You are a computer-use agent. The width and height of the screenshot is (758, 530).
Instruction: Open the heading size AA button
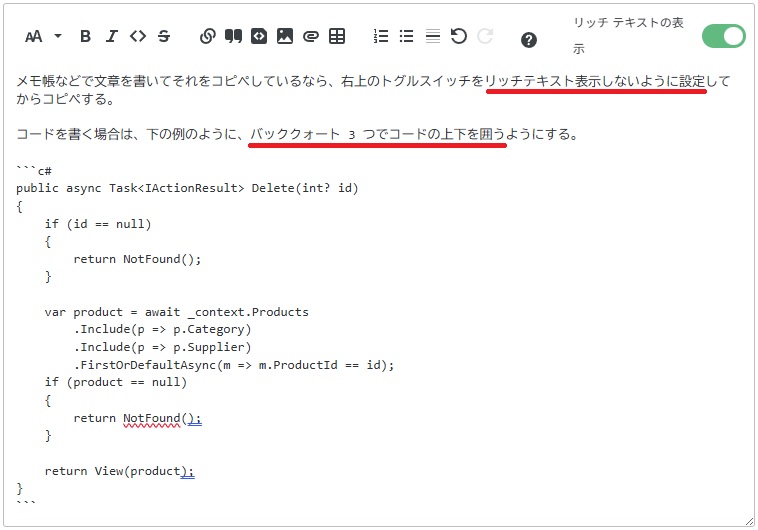(33, 36)
